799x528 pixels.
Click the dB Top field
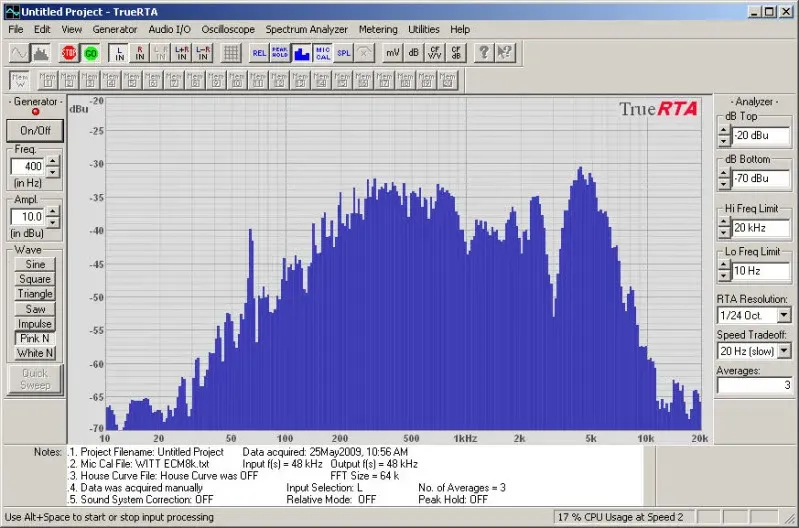[761, 136]
